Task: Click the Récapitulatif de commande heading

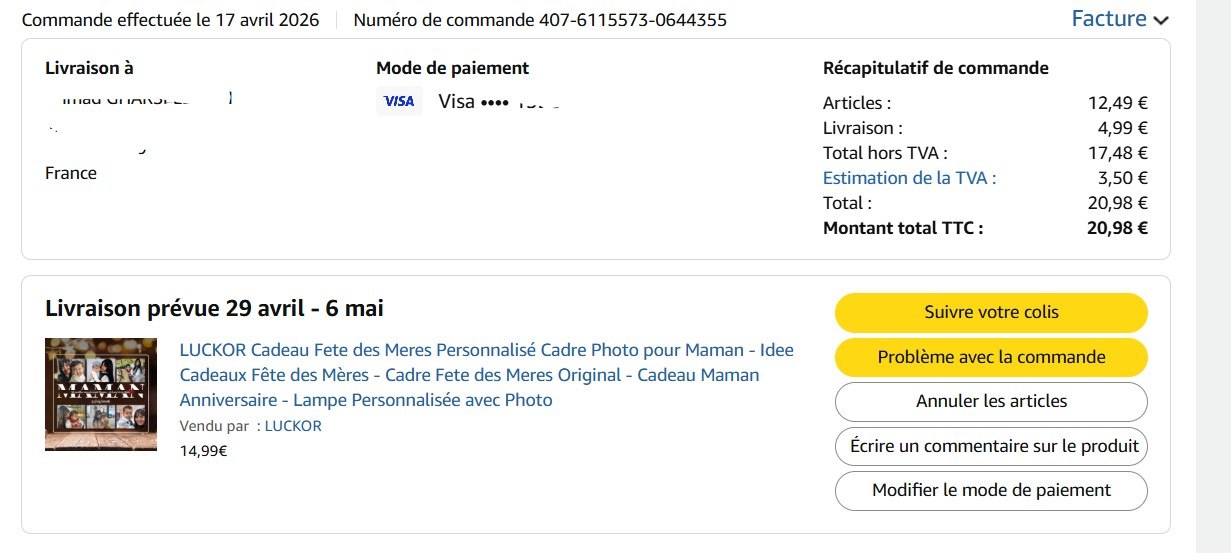Action: 935,68
